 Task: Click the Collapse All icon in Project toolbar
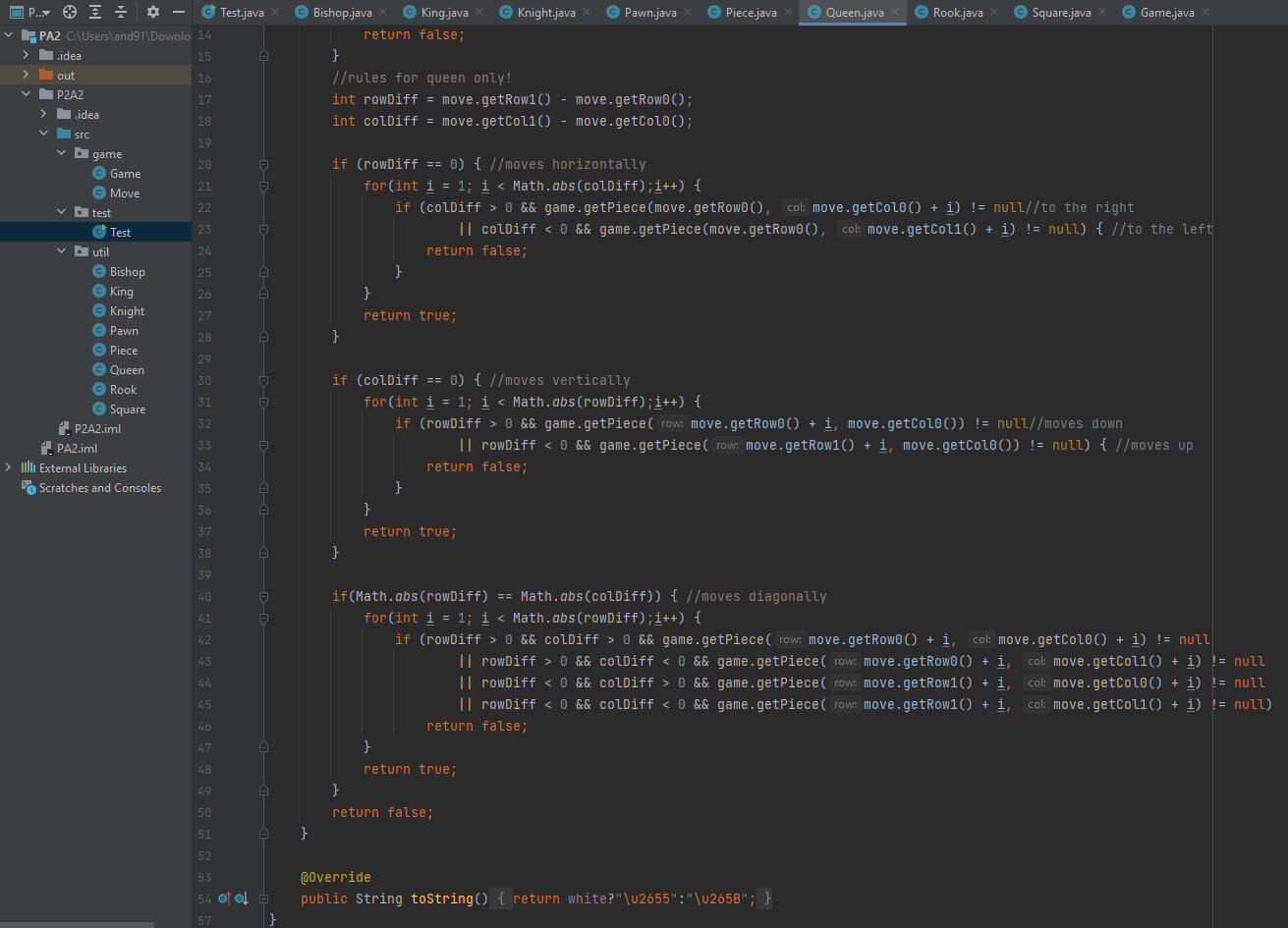120,12
